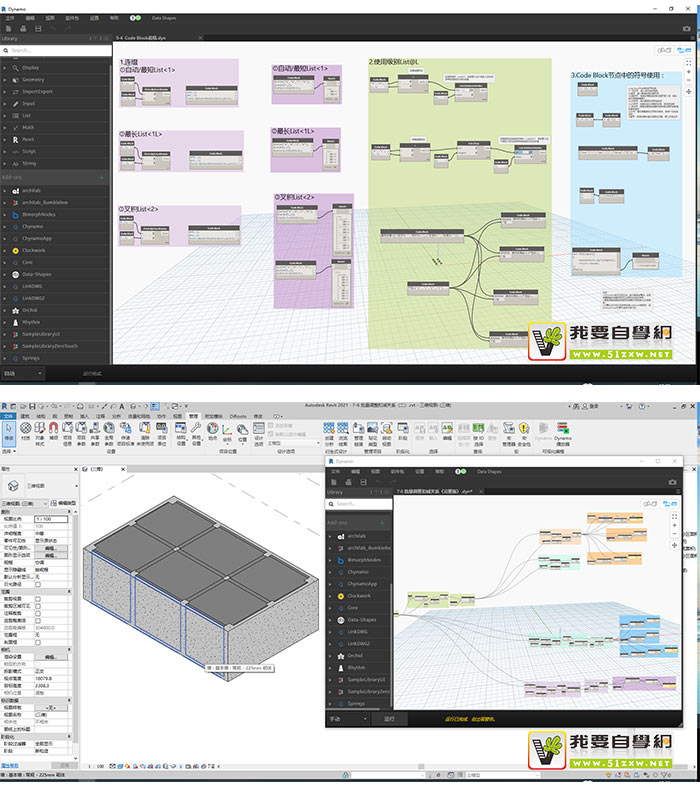
Task: Open design options main model (主模型) dropdown in Revit
Action: (293, 443)
